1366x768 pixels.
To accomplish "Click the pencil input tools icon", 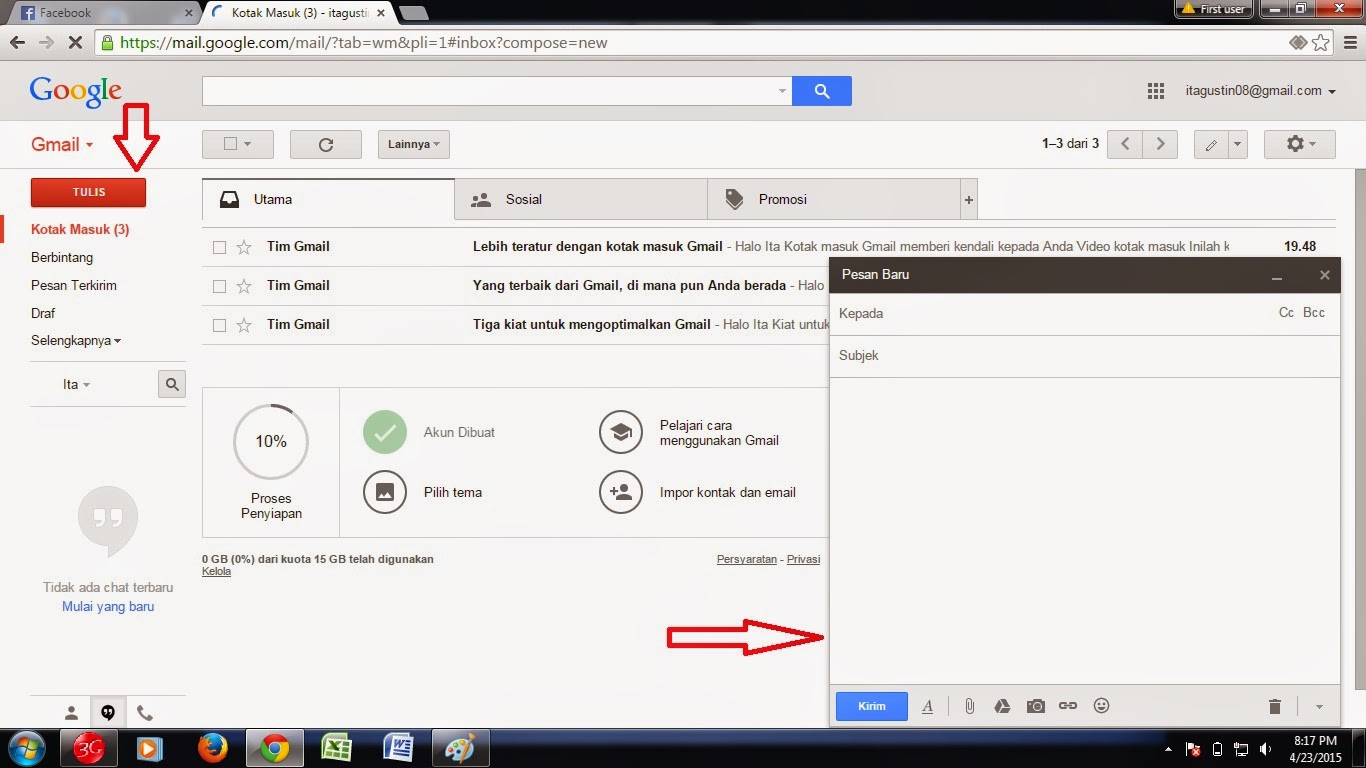I will [1211, 144].
